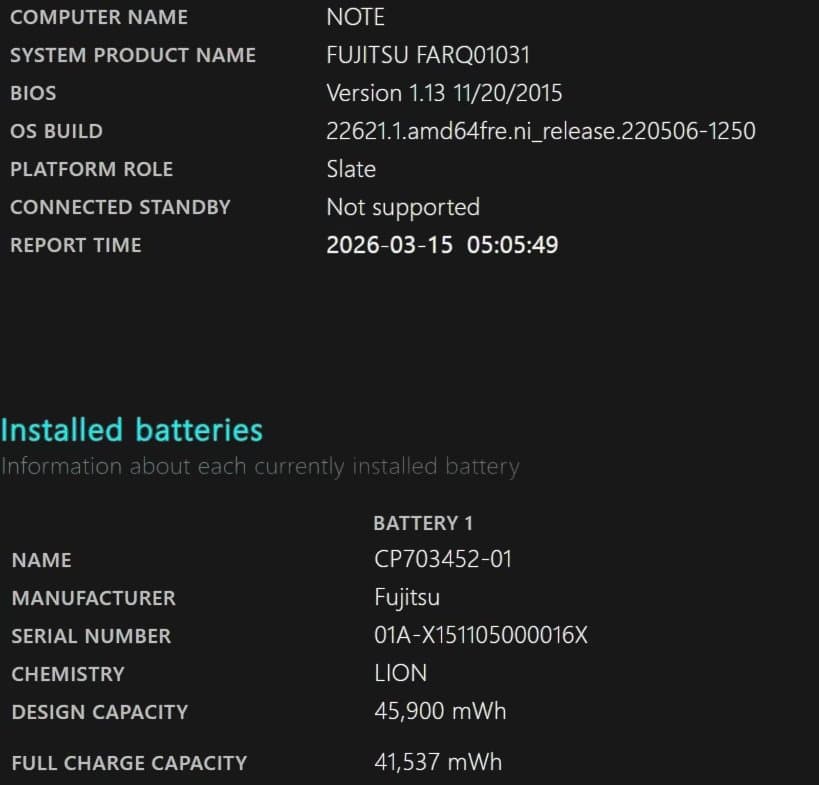Screen dimensions: 819x785
Task: Click the CONNECTED STANDBY label
Action: 120,207
